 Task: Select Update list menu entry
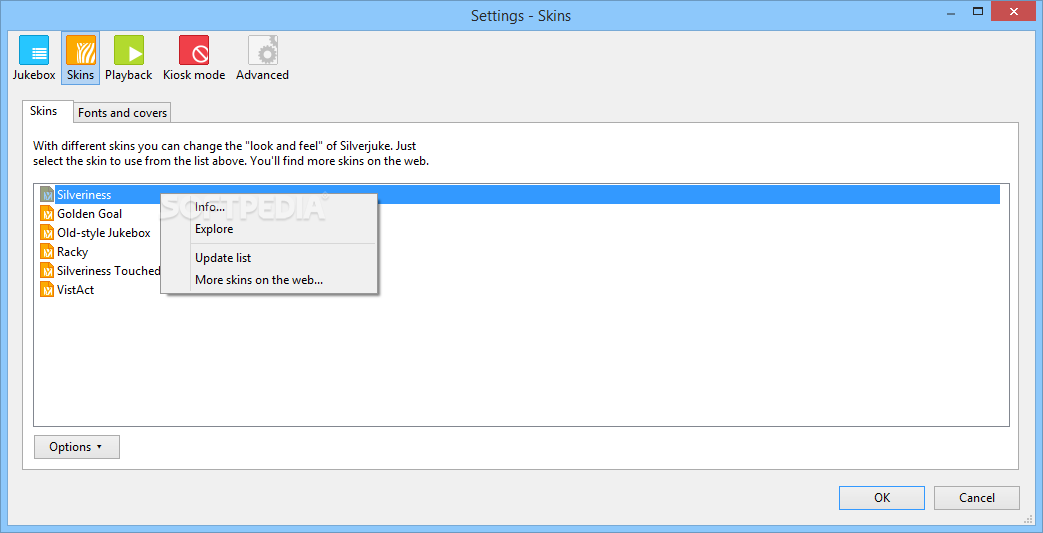[x=223, y=258]
